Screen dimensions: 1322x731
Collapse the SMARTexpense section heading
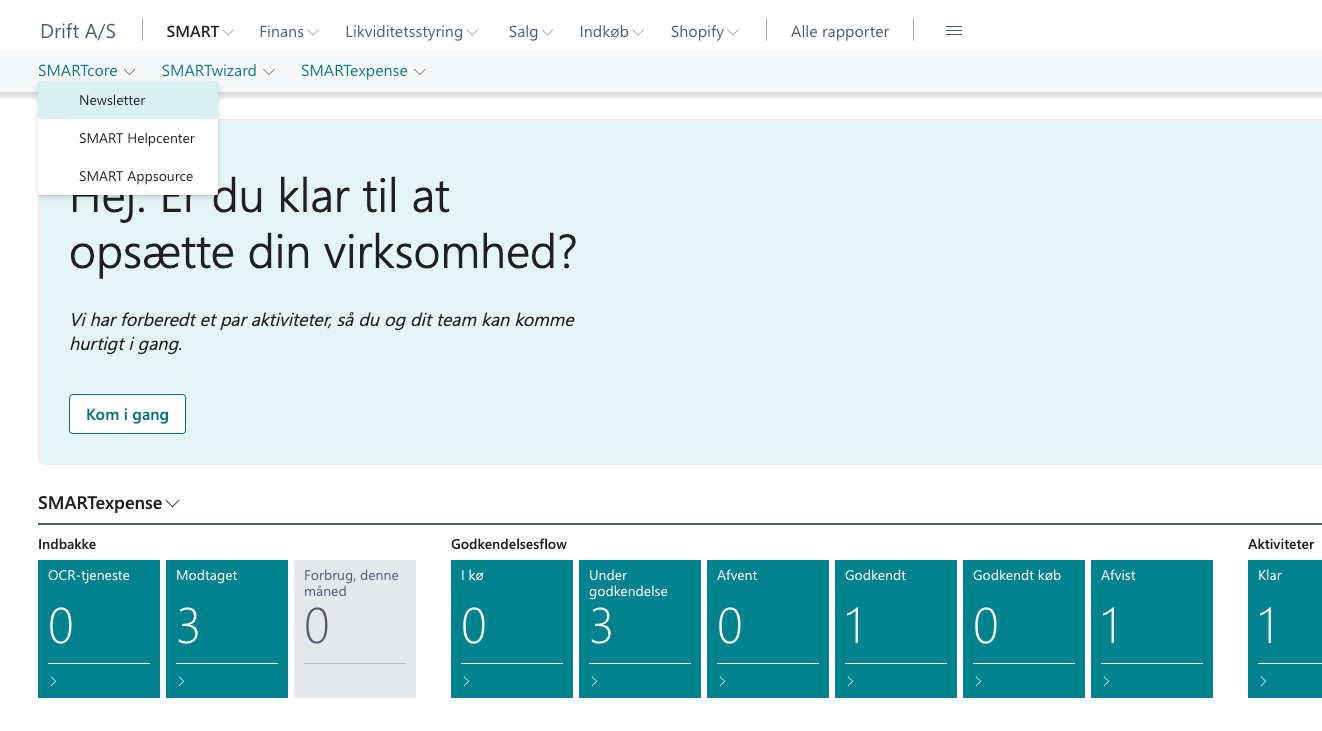click(x=108, y=503)
